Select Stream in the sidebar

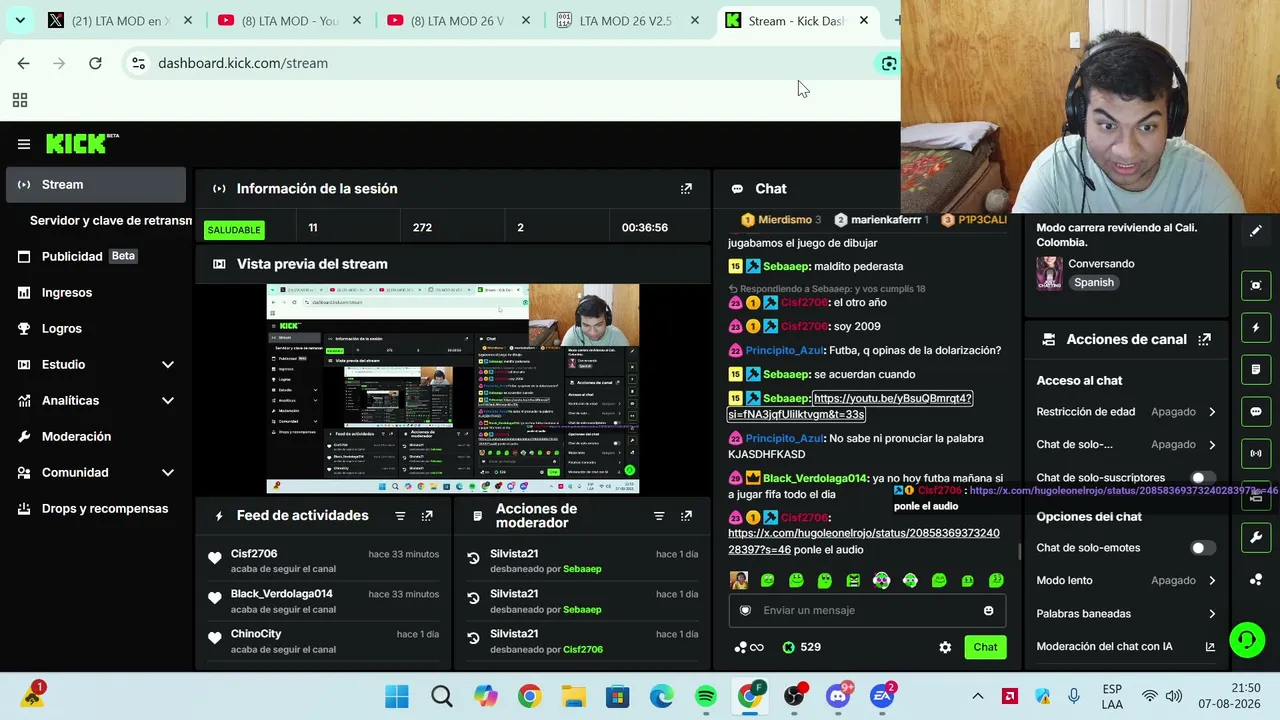tap(96, 184)
